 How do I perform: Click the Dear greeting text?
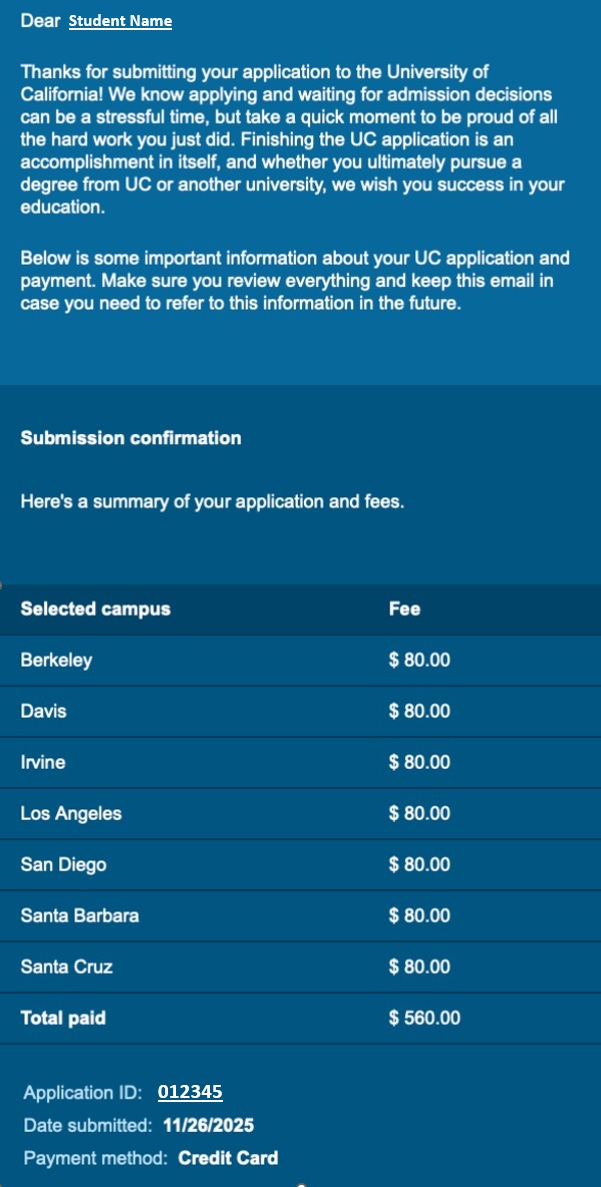40,20
